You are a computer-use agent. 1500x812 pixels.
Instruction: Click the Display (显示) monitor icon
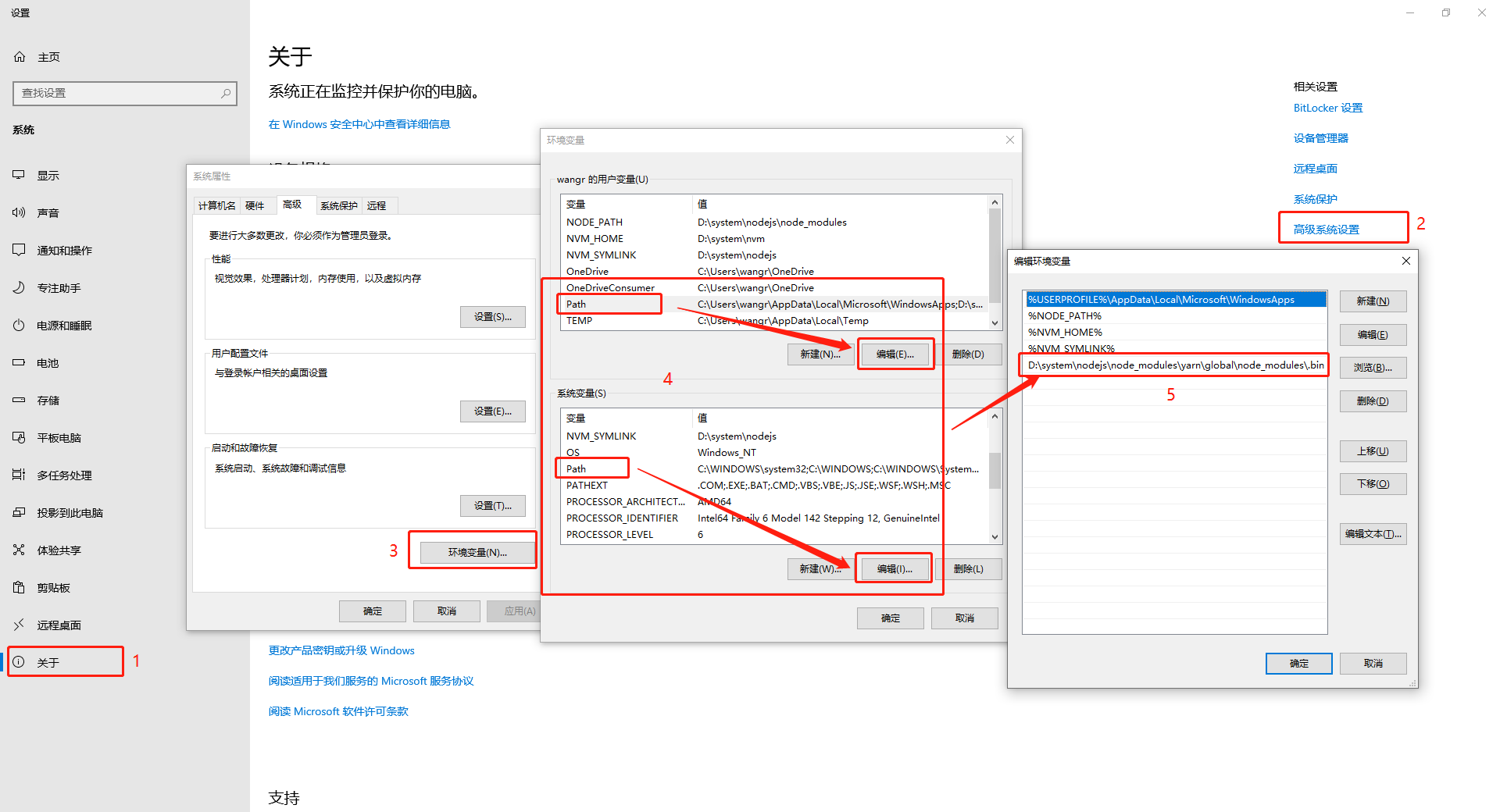tap(19, 176)
